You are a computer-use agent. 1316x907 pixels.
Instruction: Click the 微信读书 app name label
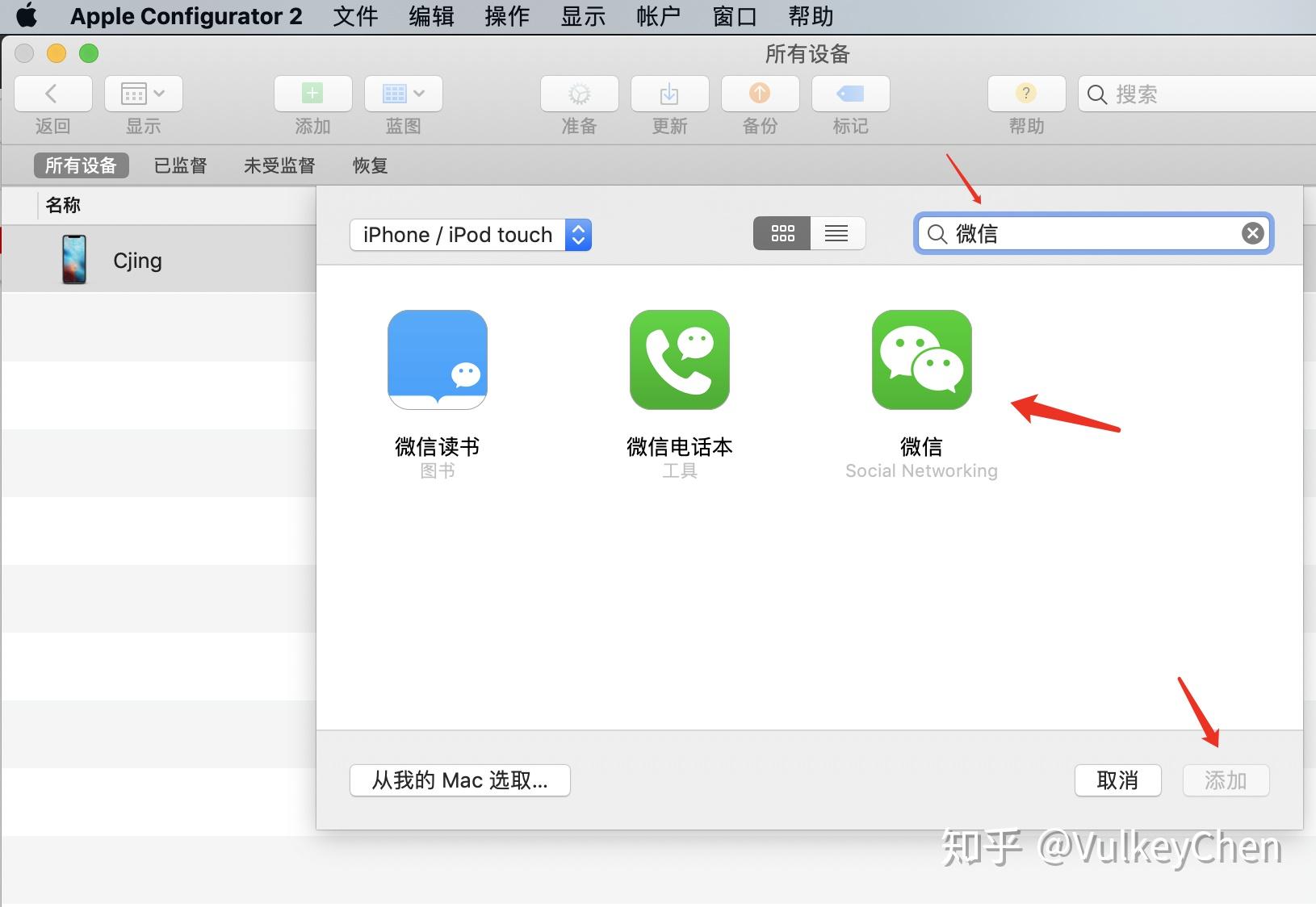point(438,446)
